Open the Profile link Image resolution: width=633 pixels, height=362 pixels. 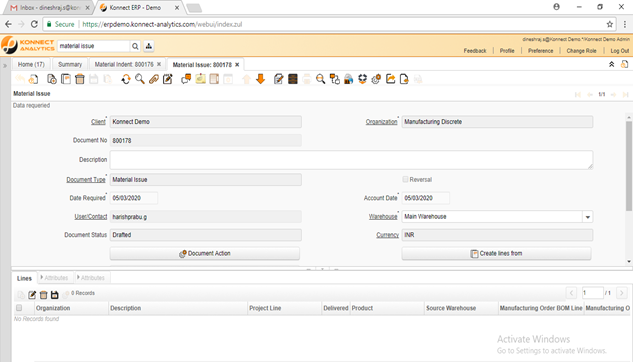tap(507, 51)
